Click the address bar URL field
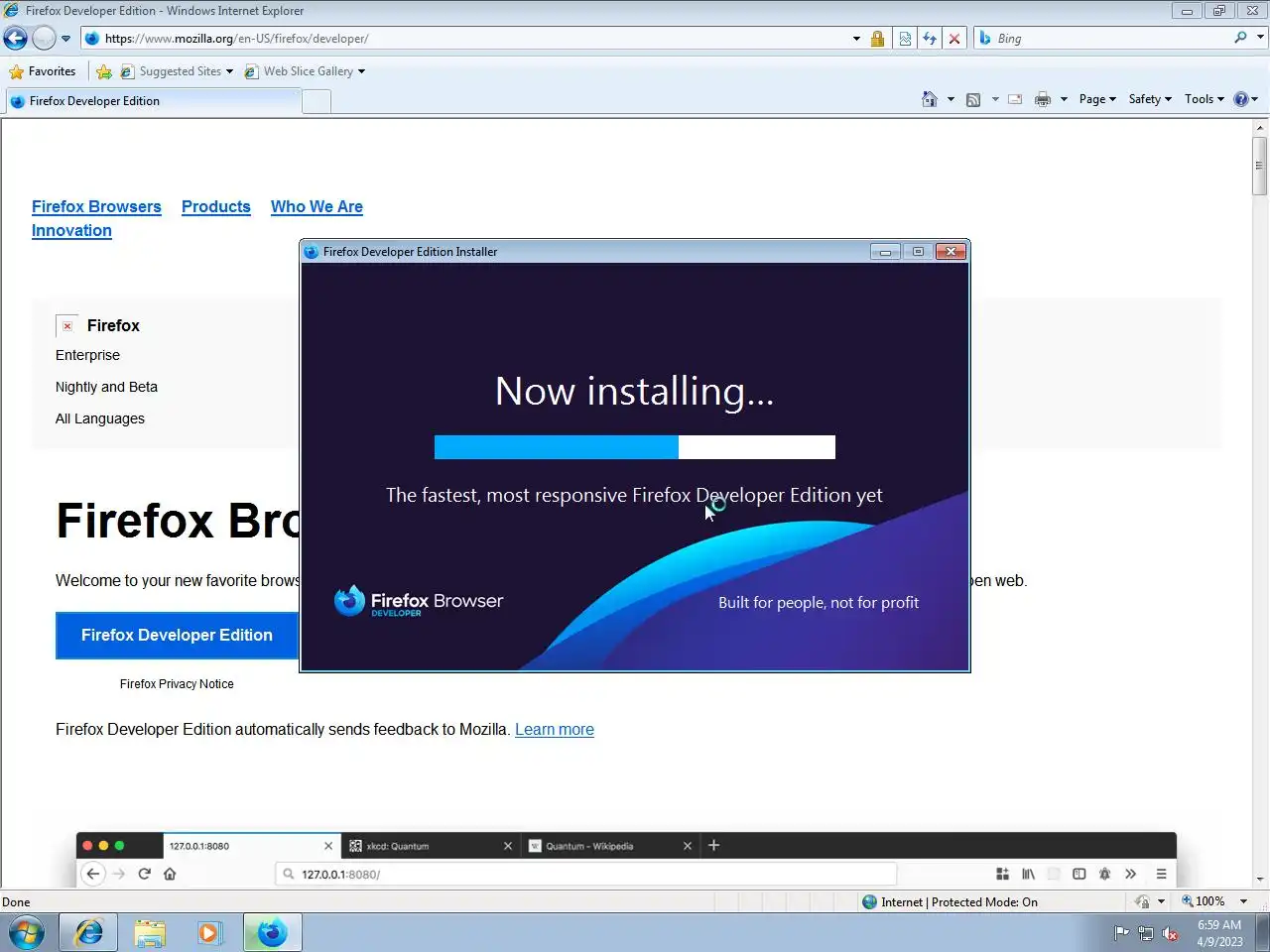The width and height of the screenshot is (1270, 952). (x=466, y=39)
